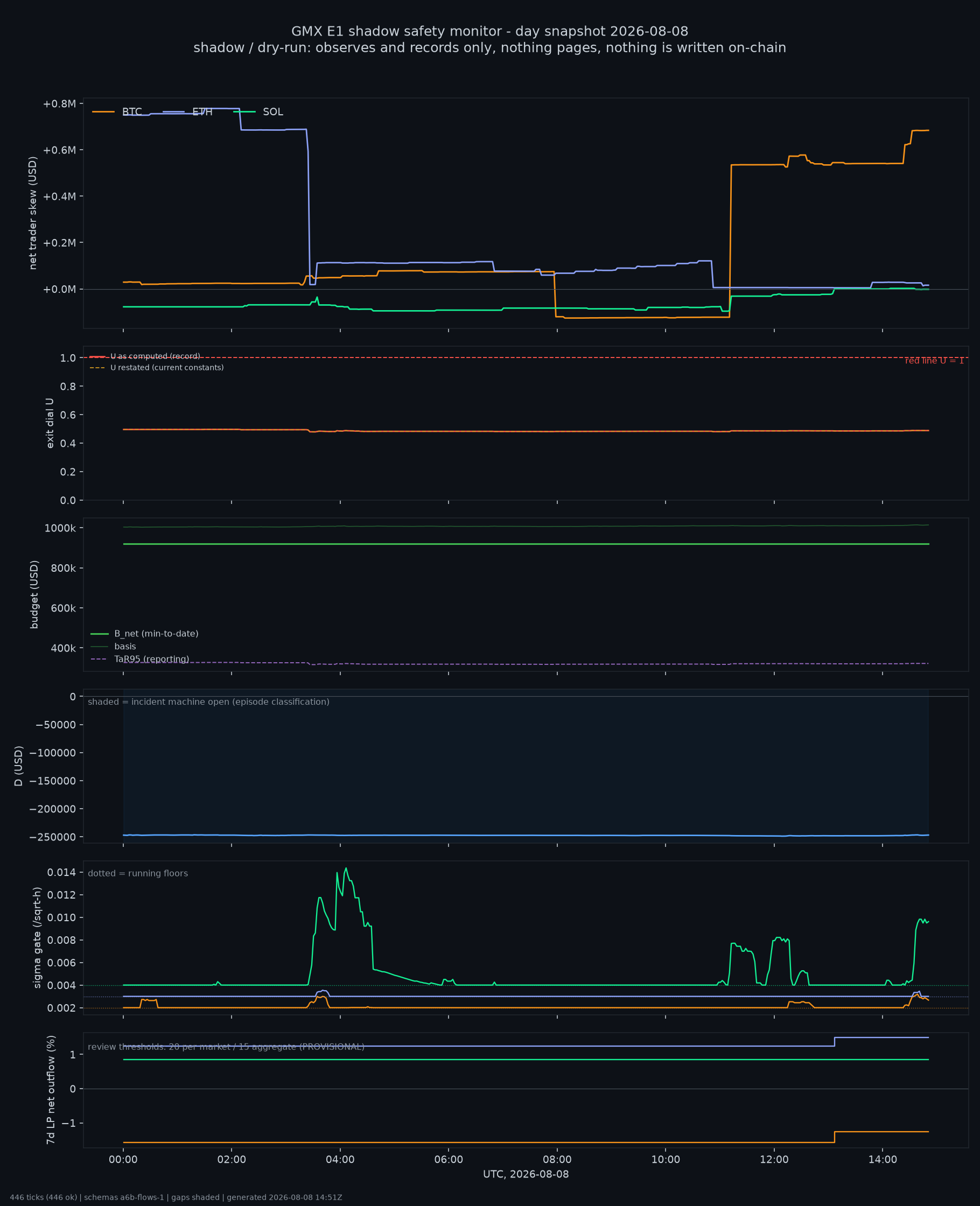This screenshot has height=1206, width=980.
Task: Click the "14:00" time tick label
Action: [883, 1160]
